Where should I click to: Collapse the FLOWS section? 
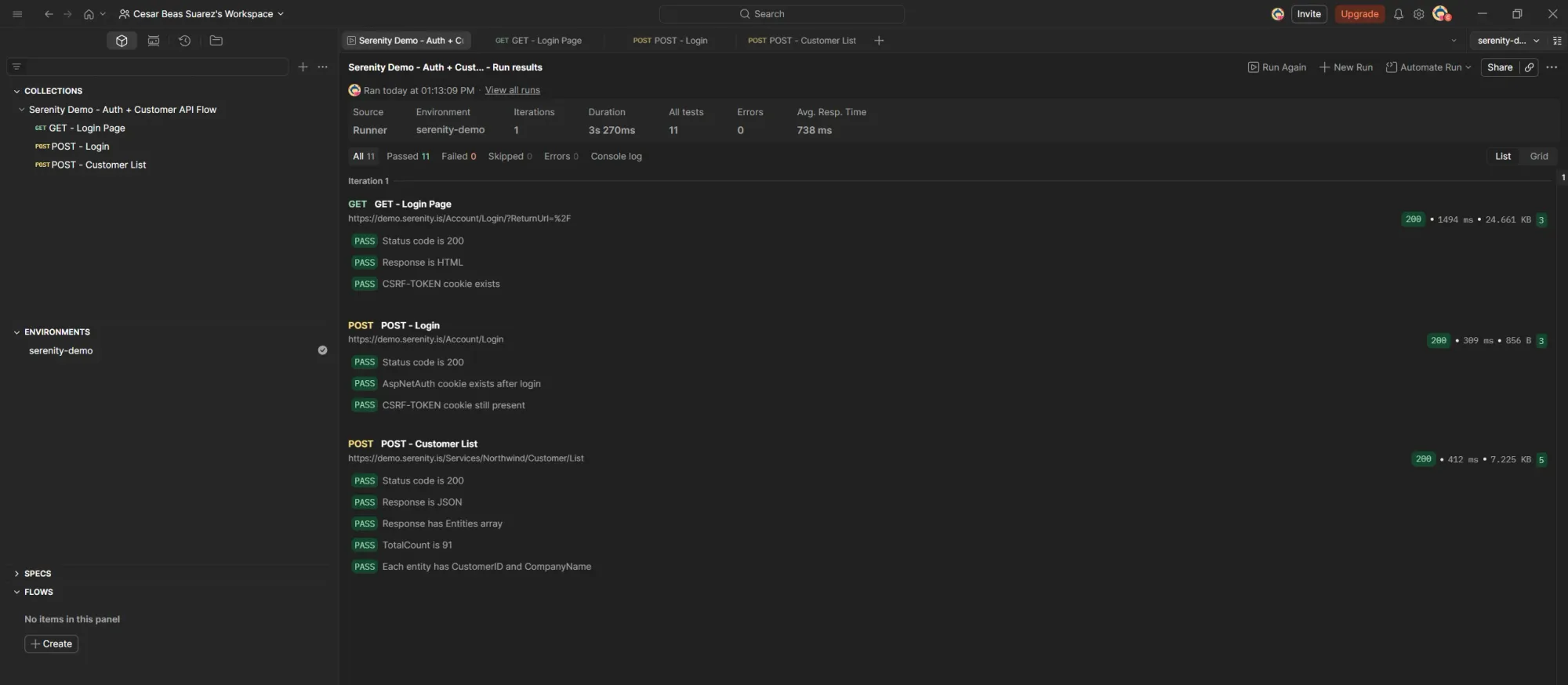[x=16, y=593]
